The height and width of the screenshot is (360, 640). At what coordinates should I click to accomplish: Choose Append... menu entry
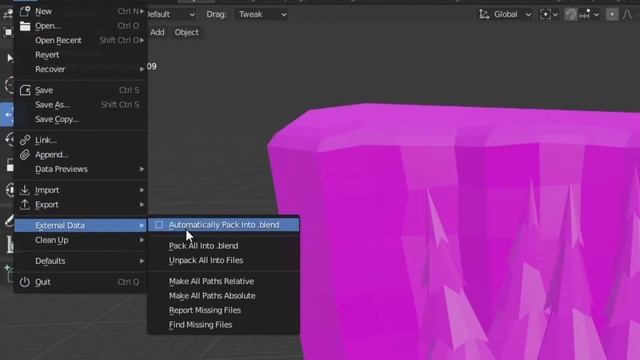81,155
